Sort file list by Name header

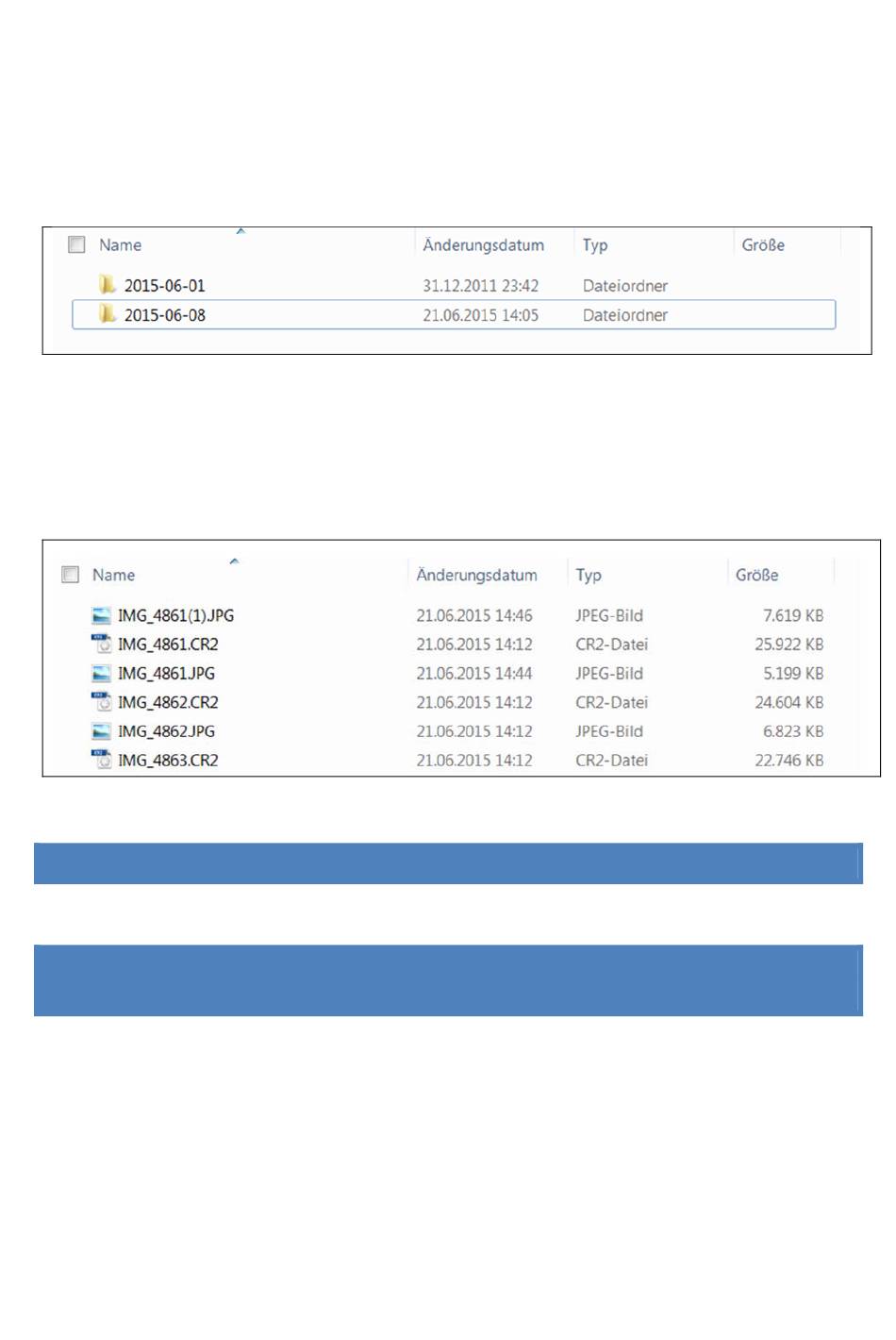pyautogui.click(x=113, y=575)
